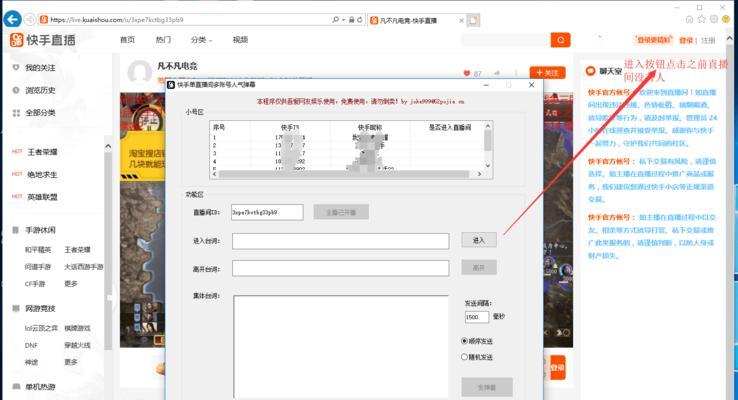Click the account list scroll left arrow
Viewport: 738px width, 400px height.
[215, 174]
